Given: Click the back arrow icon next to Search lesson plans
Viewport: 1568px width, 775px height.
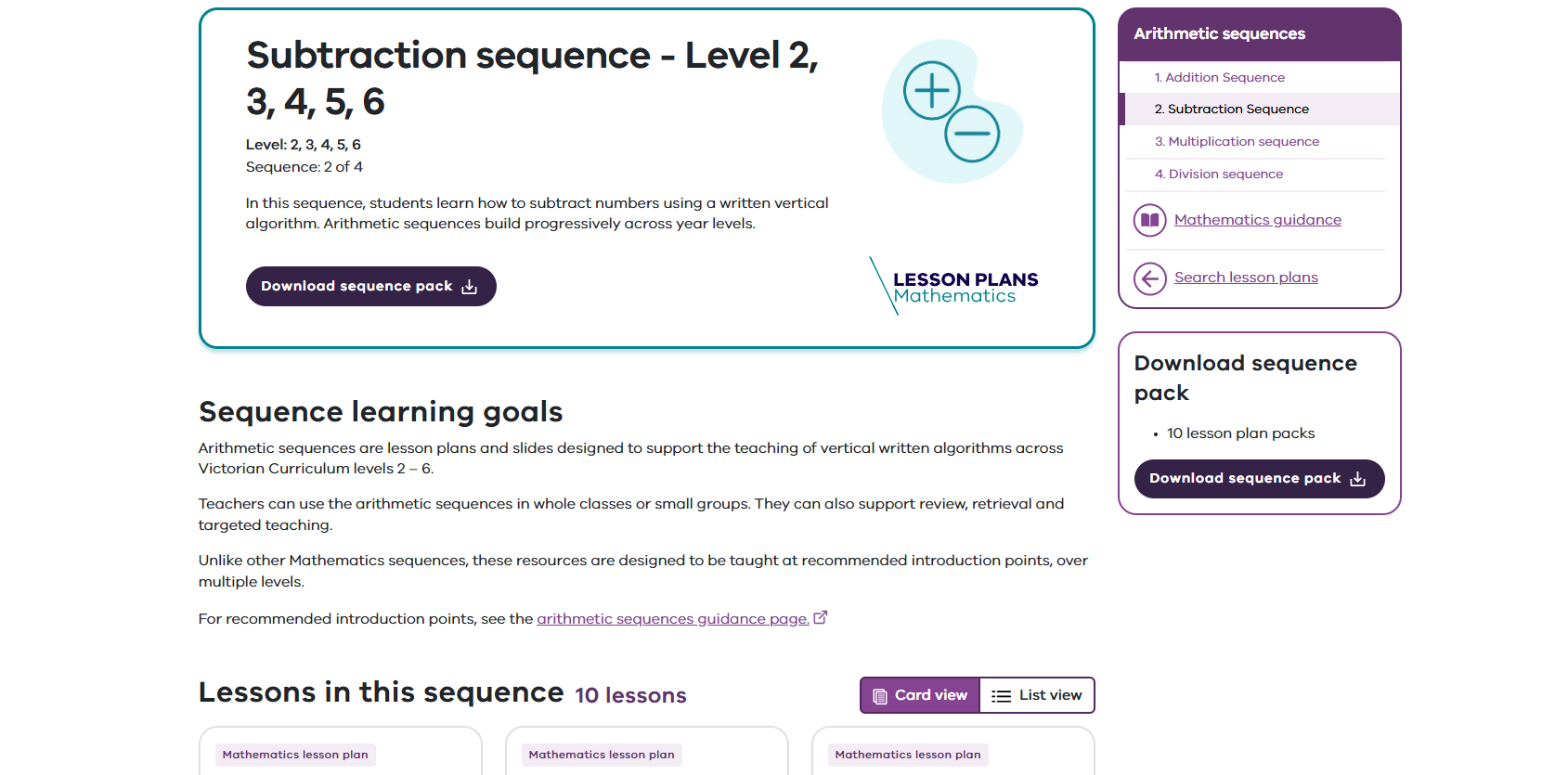Looking at the screenshot, I should coord(1149,278).
